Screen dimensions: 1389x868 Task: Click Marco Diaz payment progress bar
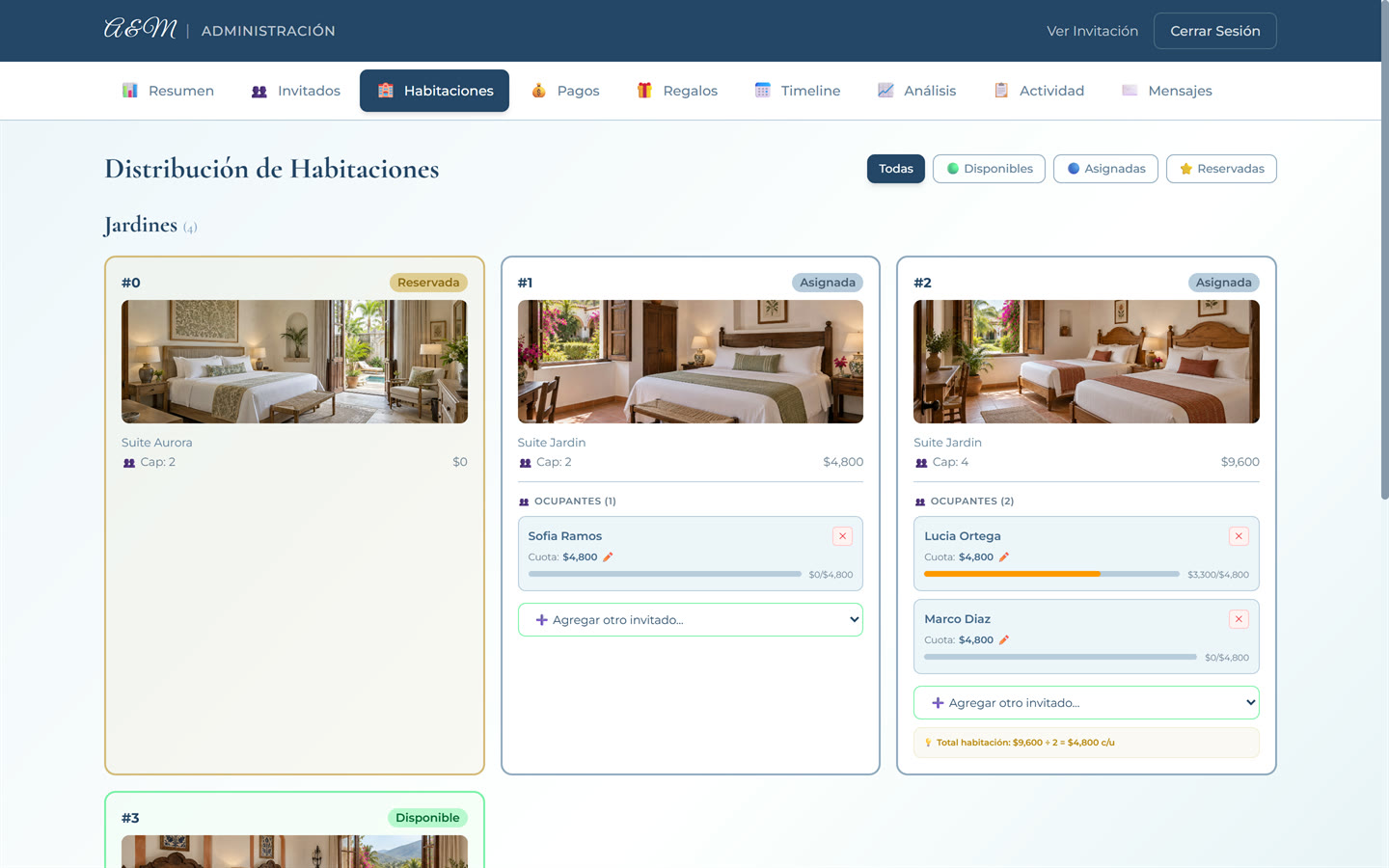1060,657
